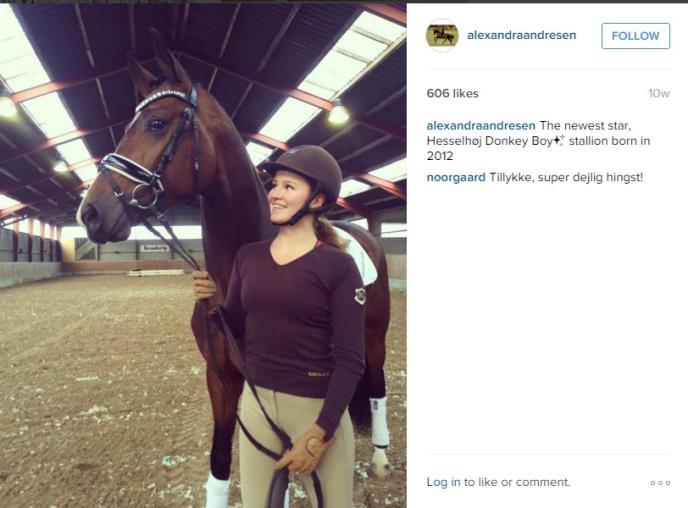Click the 10w post timestamp
This screenshot has width=688, height=508.
pos(659,93)
